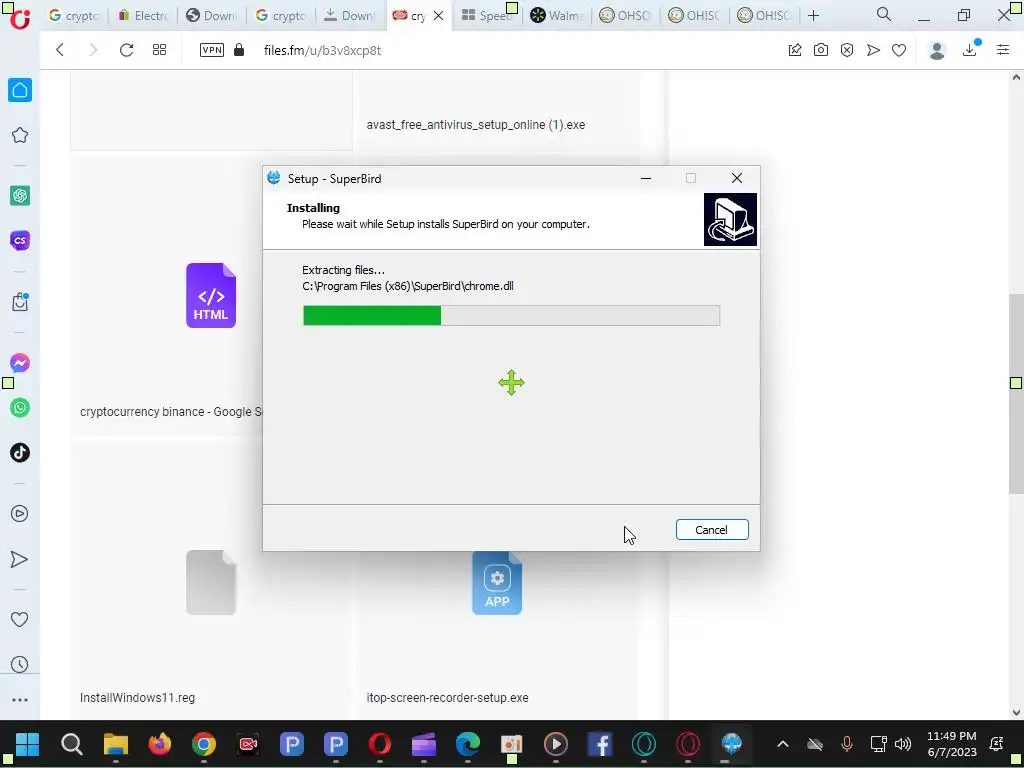Open the itop-screen-recorder-setup.exe file name
Image resolution: width=1024 pixels, height=768 pixels.
coord(447,698)
